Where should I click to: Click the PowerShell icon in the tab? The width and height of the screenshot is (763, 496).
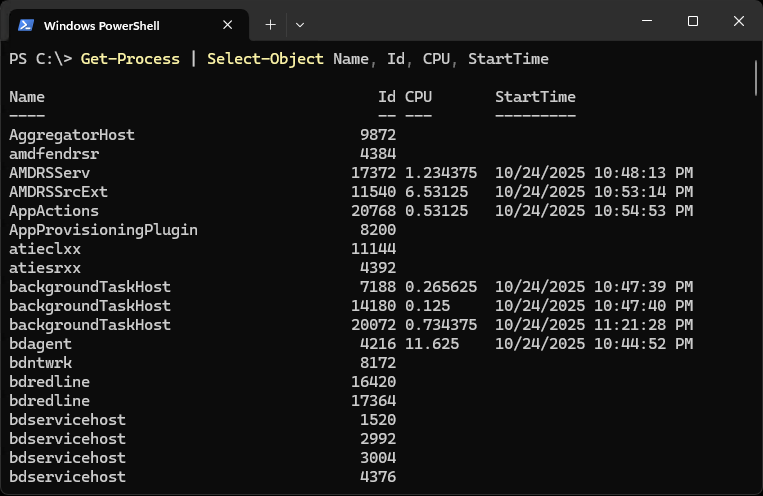[26, 25]
